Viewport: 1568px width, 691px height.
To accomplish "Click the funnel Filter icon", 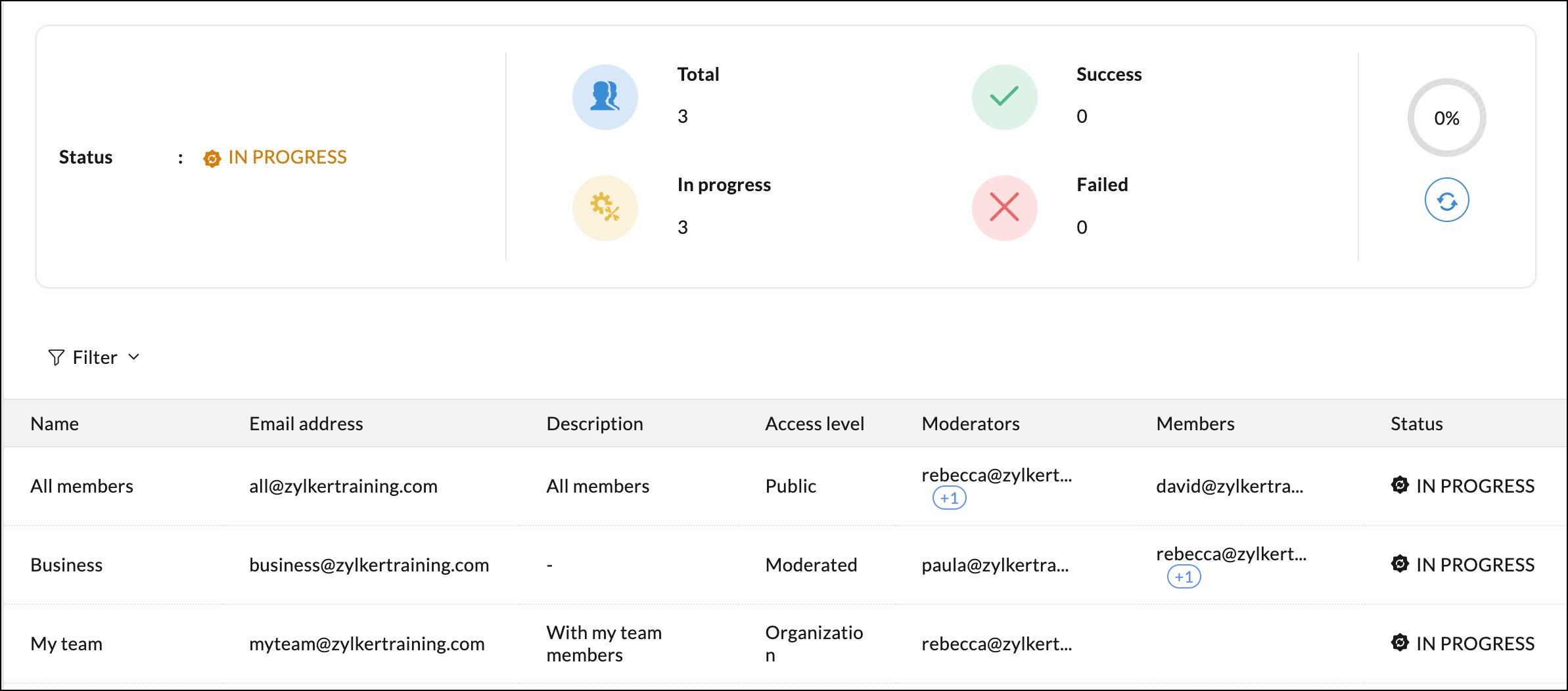I will tap(57, 357).
